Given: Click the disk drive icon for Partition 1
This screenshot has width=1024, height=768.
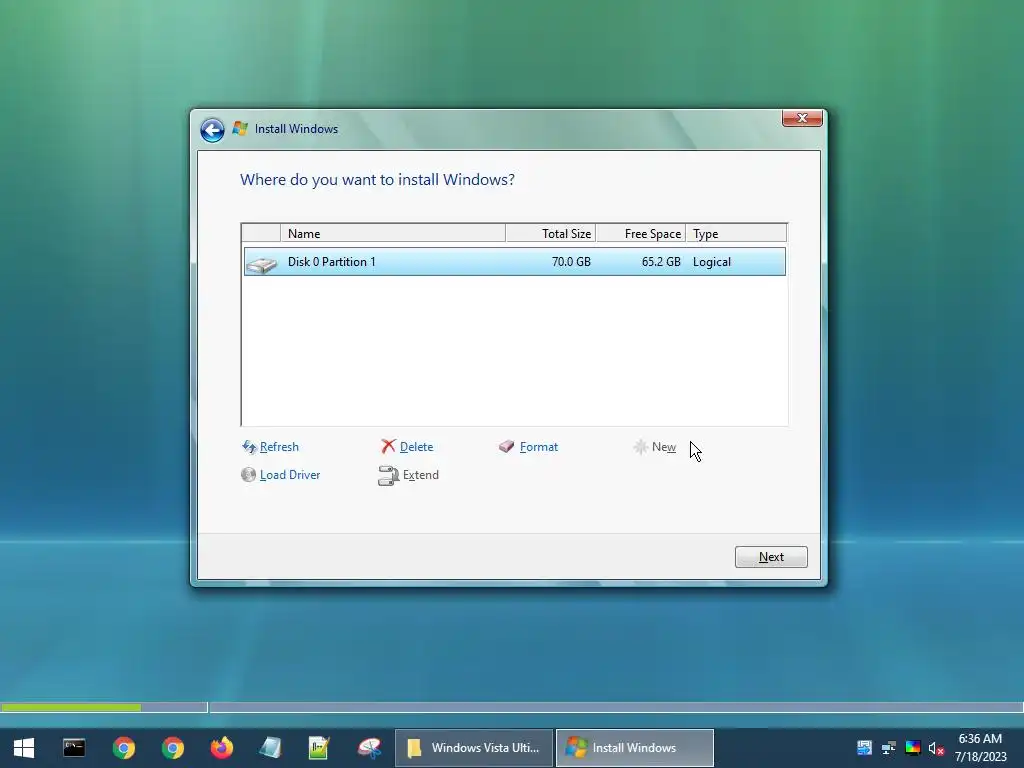Looking at the screenshot, I should point(262,263).
